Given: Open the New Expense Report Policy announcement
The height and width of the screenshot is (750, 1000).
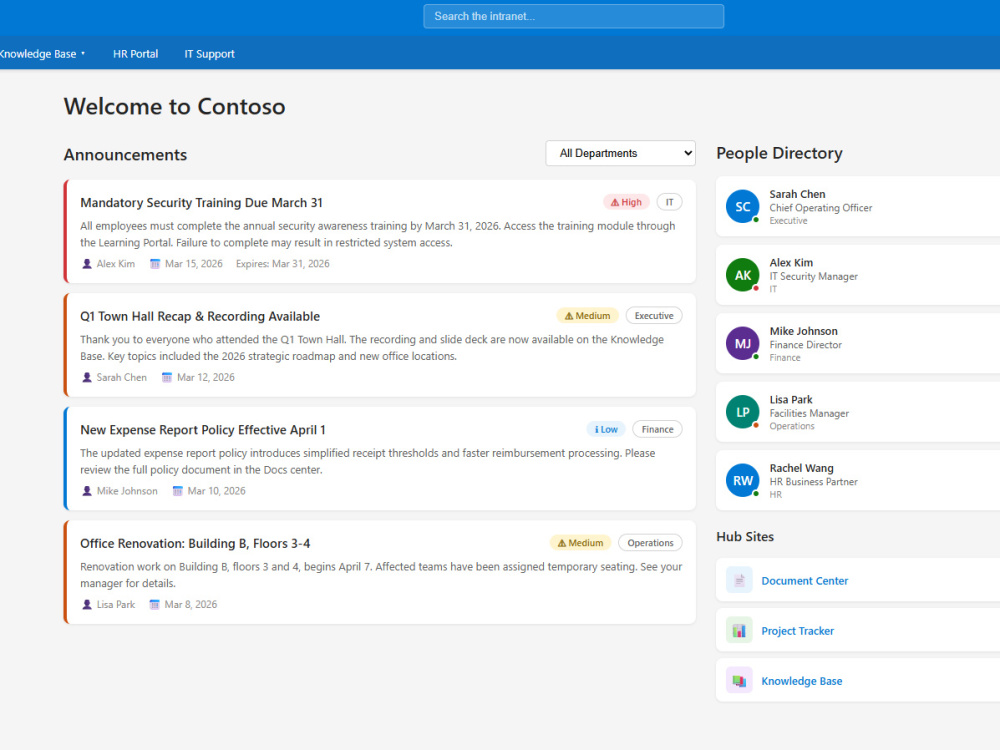Looking at the screenshot, I should 203,430.
